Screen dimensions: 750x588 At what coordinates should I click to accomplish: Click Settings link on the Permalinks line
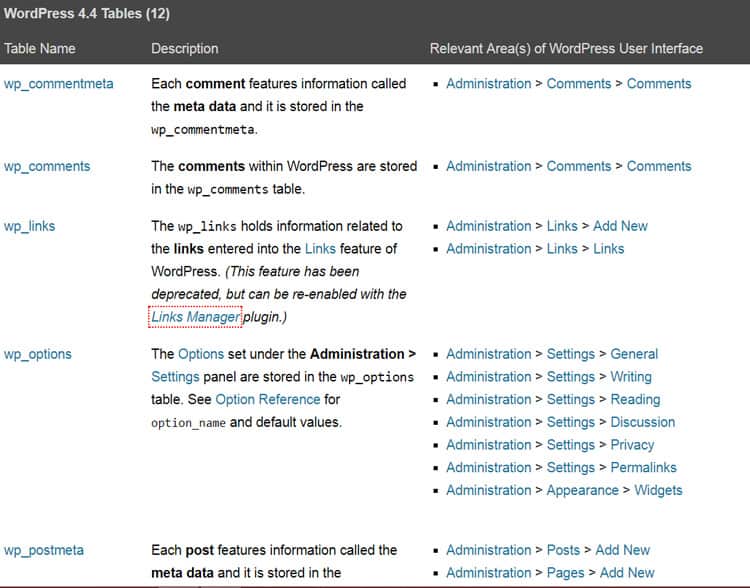(x=571, y=468)
